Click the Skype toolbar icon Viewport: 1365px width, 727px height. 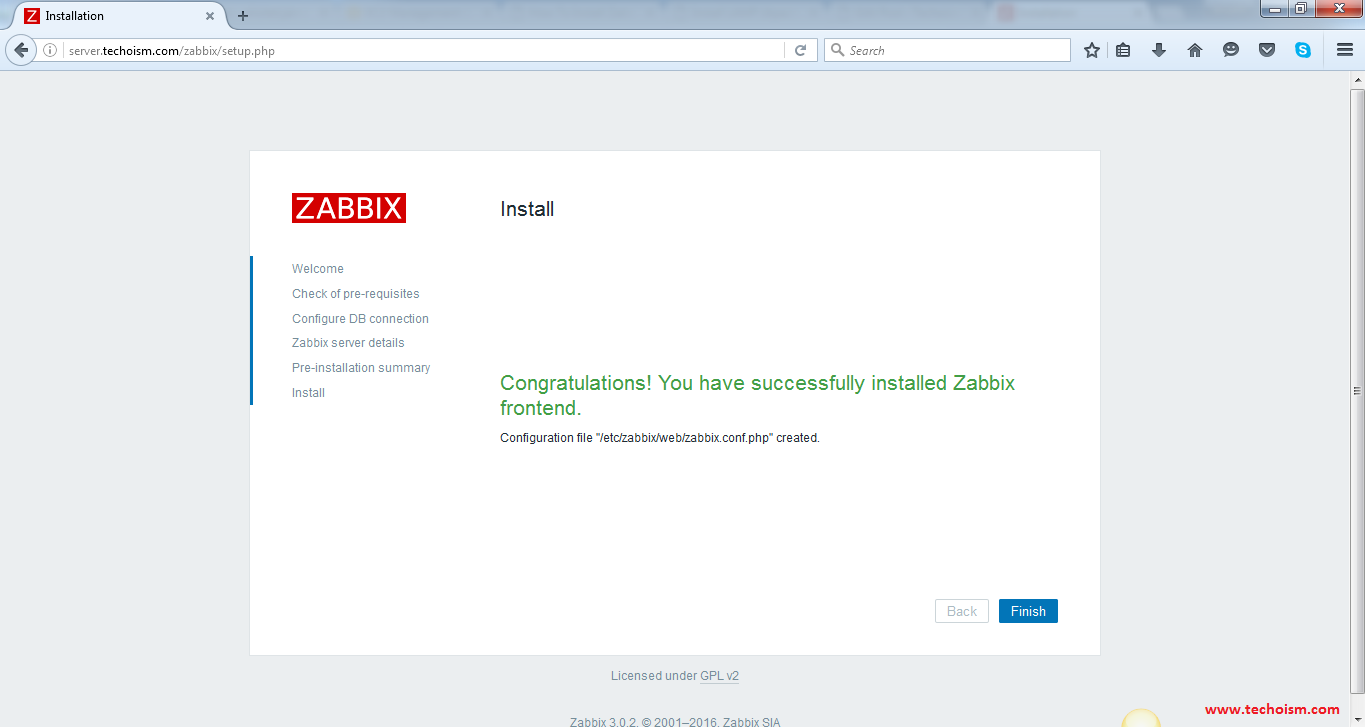click(1303, 50)
